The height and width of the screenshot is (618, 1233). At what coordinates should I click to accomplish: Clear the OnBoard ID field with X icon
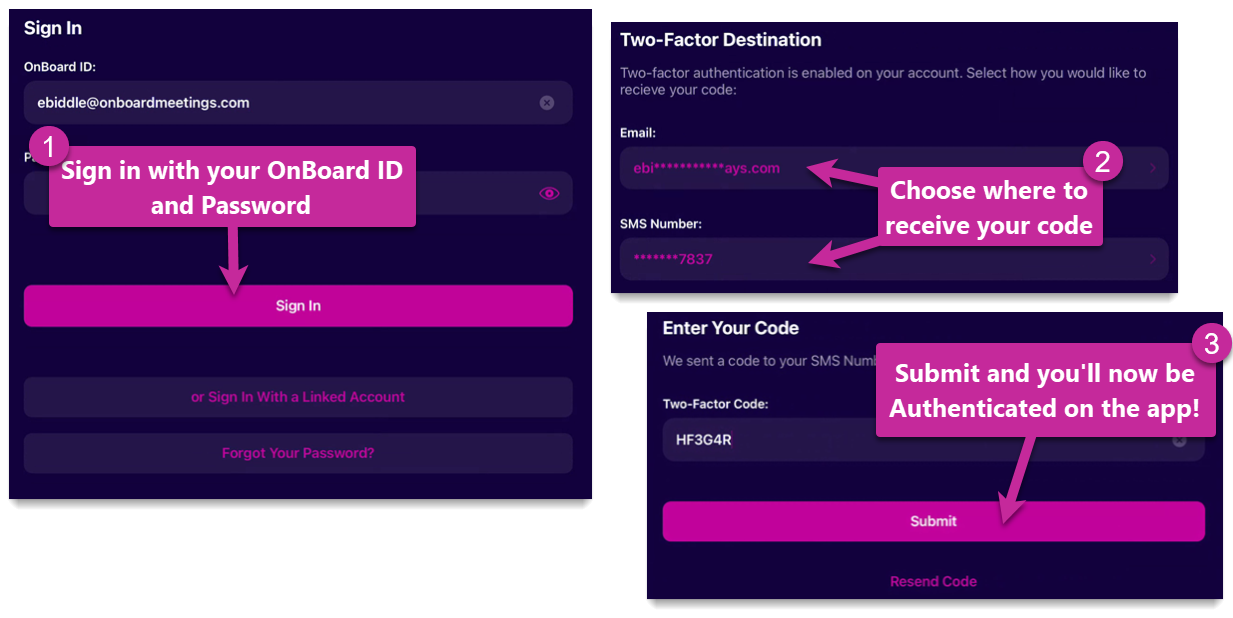(x=547, y=102)
